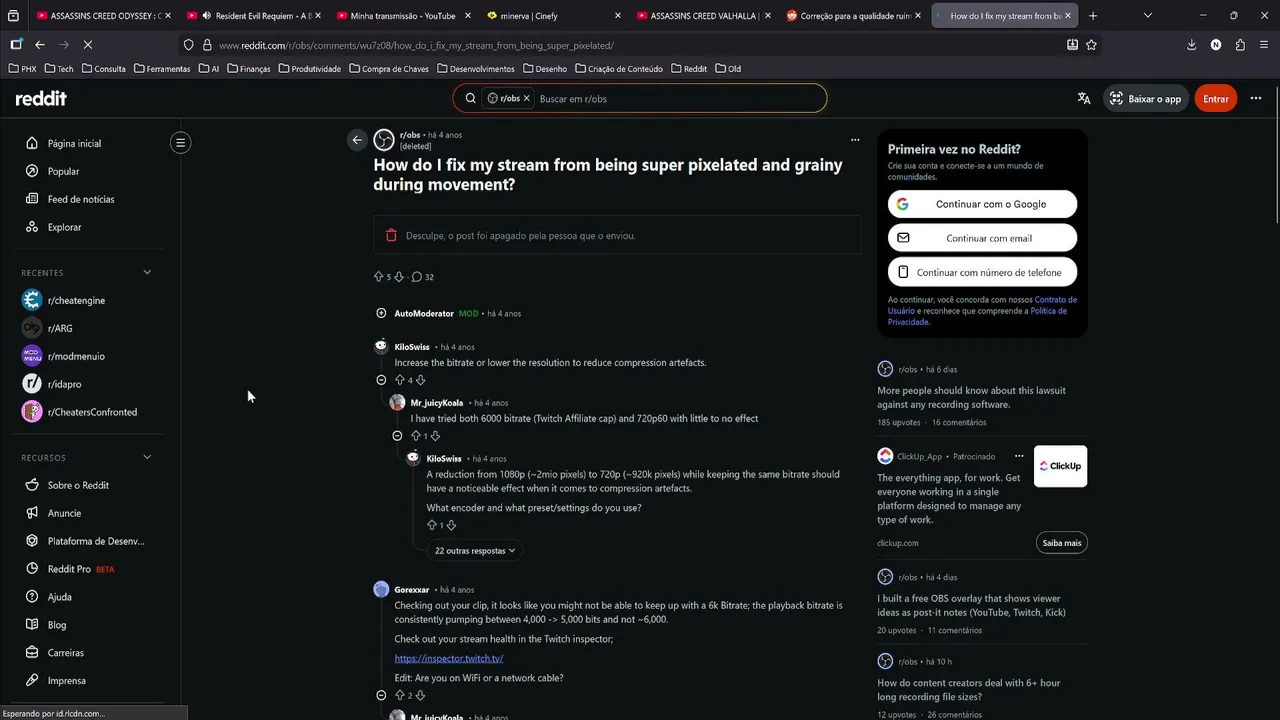Collapse KiloSwiss's top-level comment thread
Image resolution: width=1280 pixels, height=720 pixels.
(x=381, y=380)
